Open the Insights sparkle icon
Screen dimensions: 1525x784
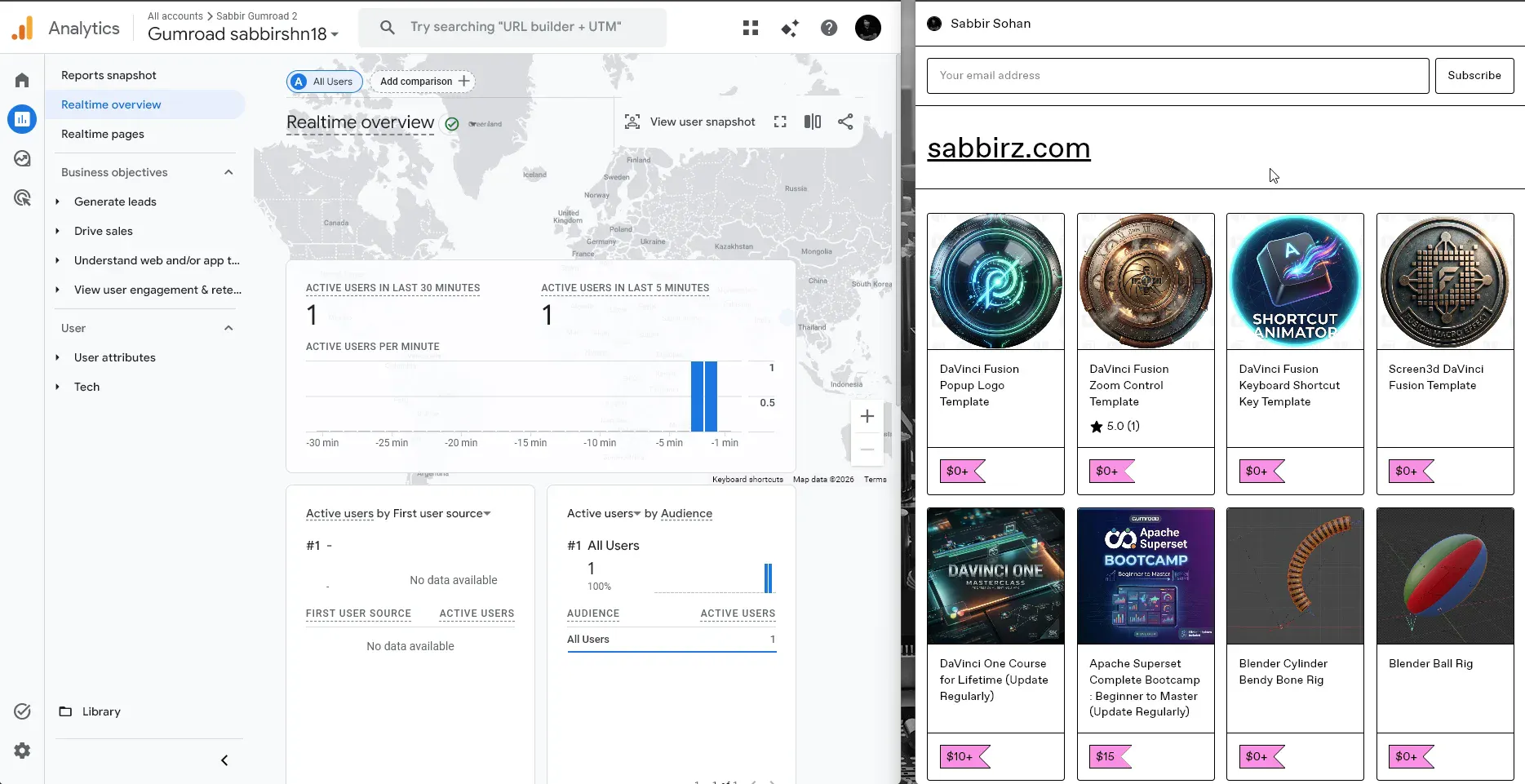(x=790, y=28)
